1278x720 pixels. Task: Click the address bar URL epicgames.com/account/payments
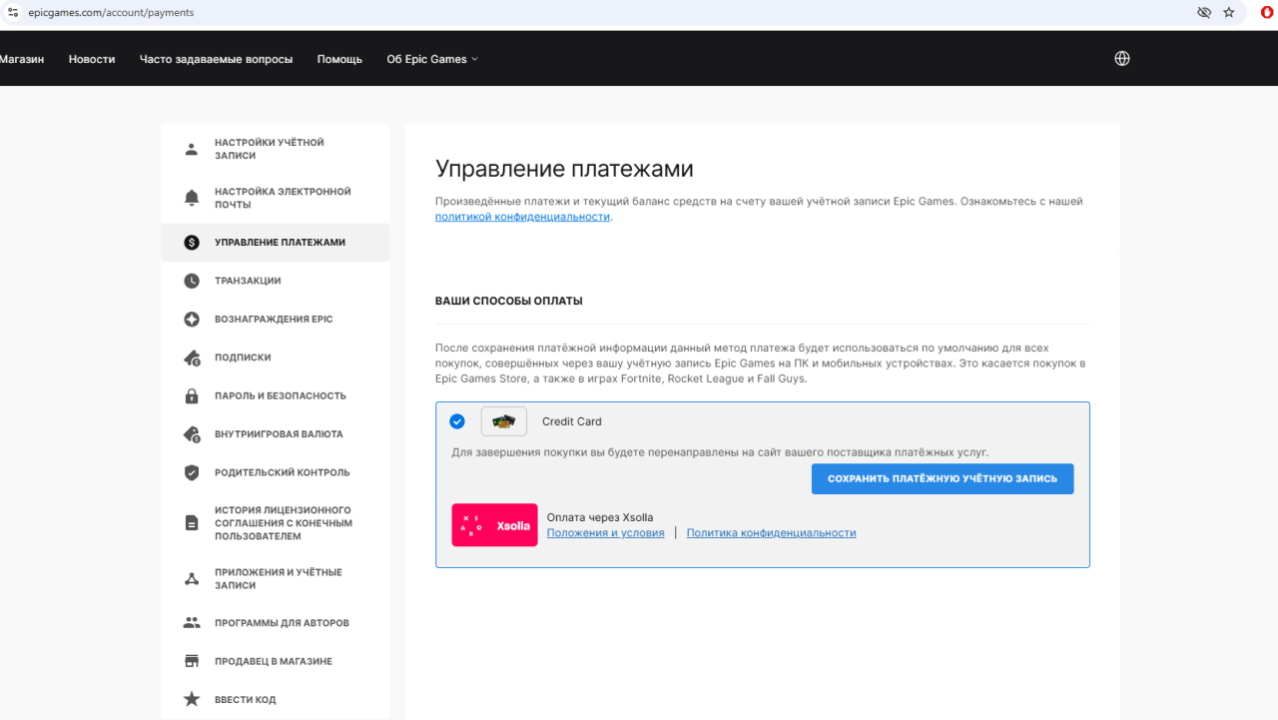tap(111, 13)
